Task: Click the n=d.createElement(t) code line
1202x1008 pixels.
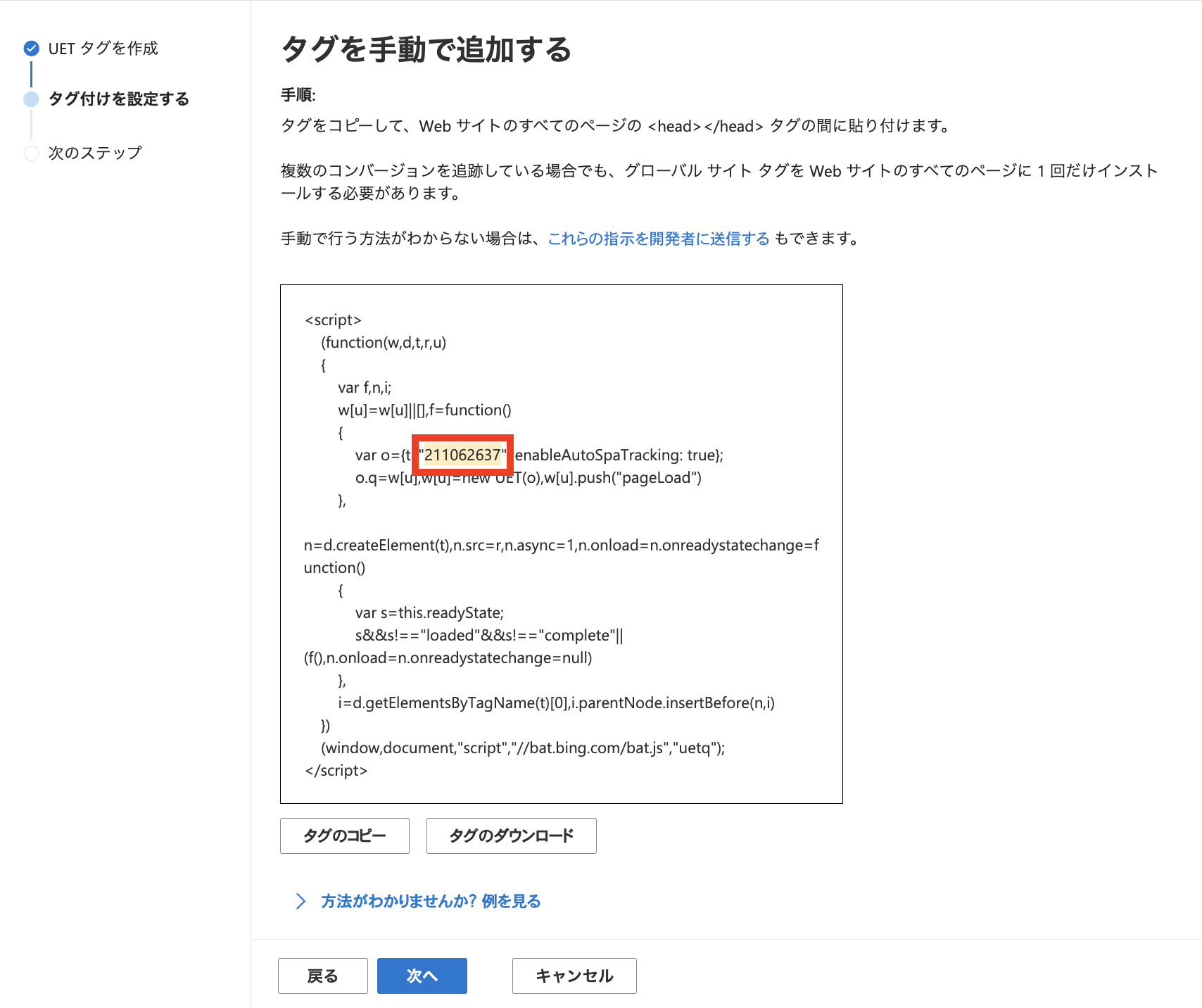Action: [x=562, y=557]
